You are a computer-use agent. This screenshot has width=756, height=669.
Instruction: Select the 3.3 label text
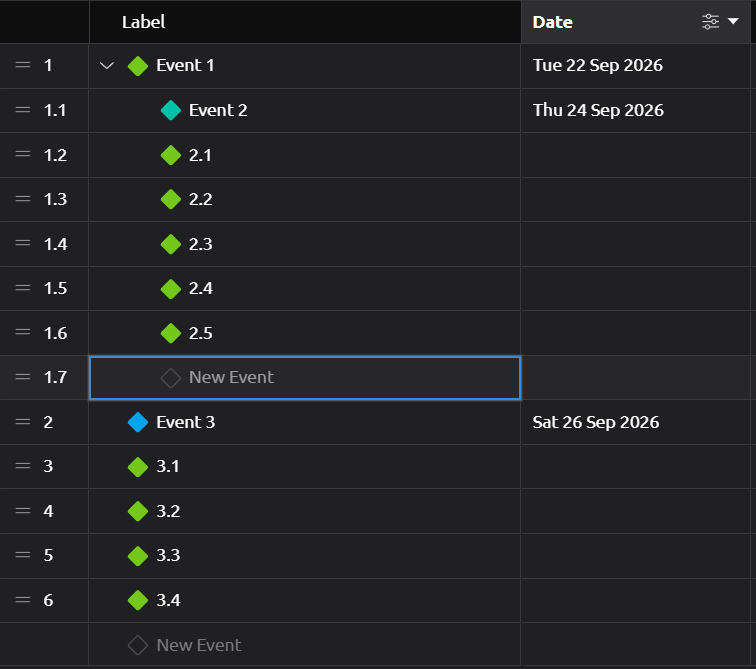point(168,555)
